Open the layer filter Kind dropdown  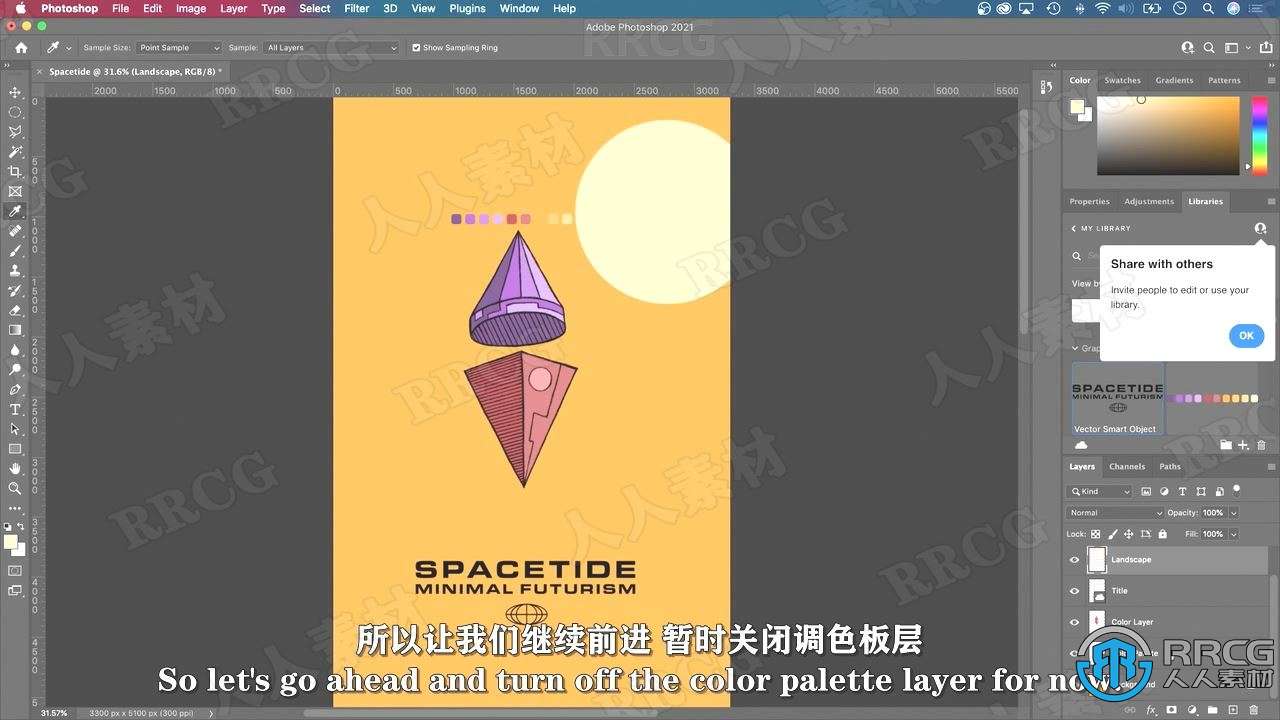coord(1099,491)
